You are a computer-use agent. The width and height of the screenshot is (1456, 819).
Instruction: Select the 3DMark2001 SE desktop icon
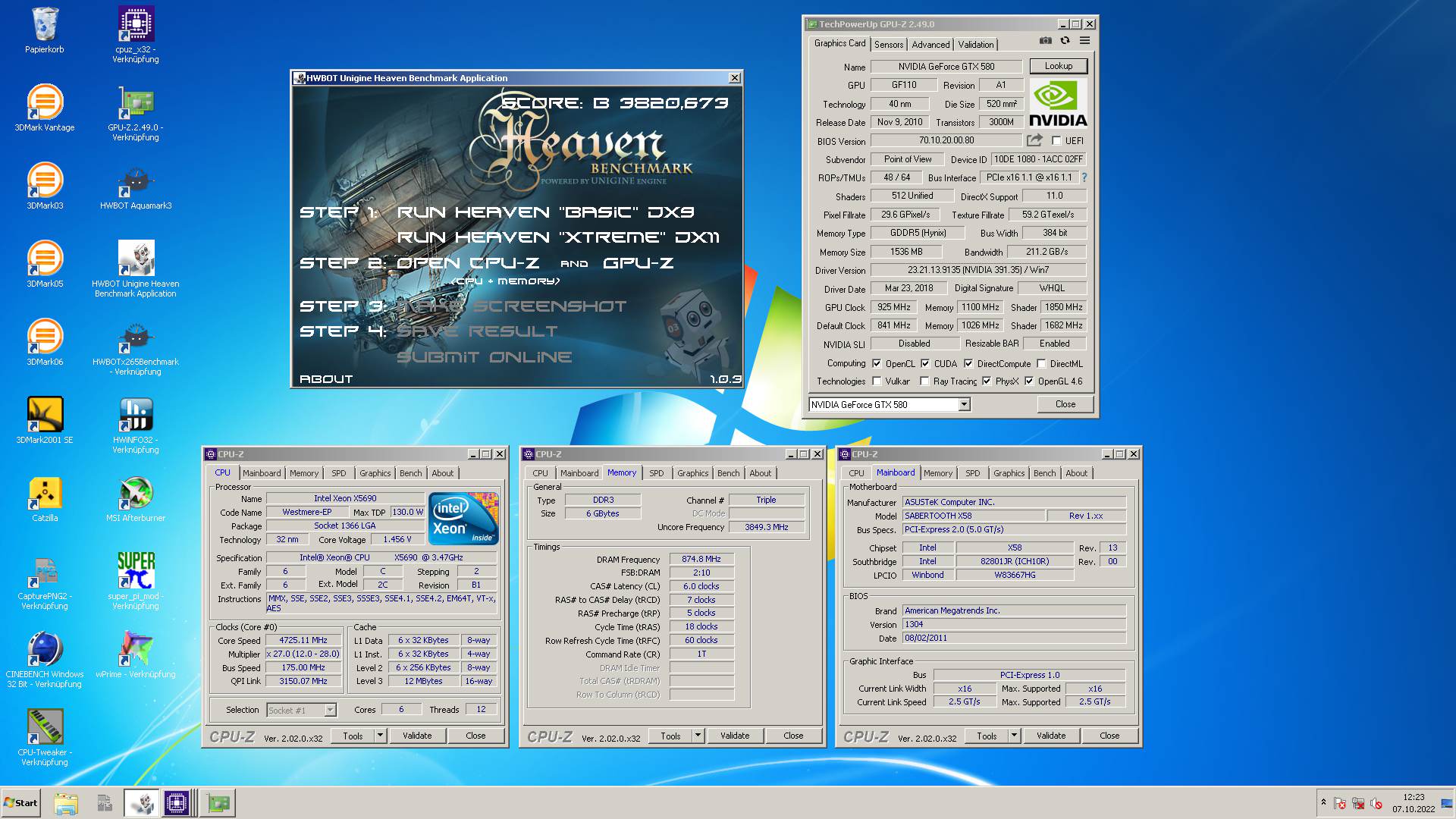point(45,420)
